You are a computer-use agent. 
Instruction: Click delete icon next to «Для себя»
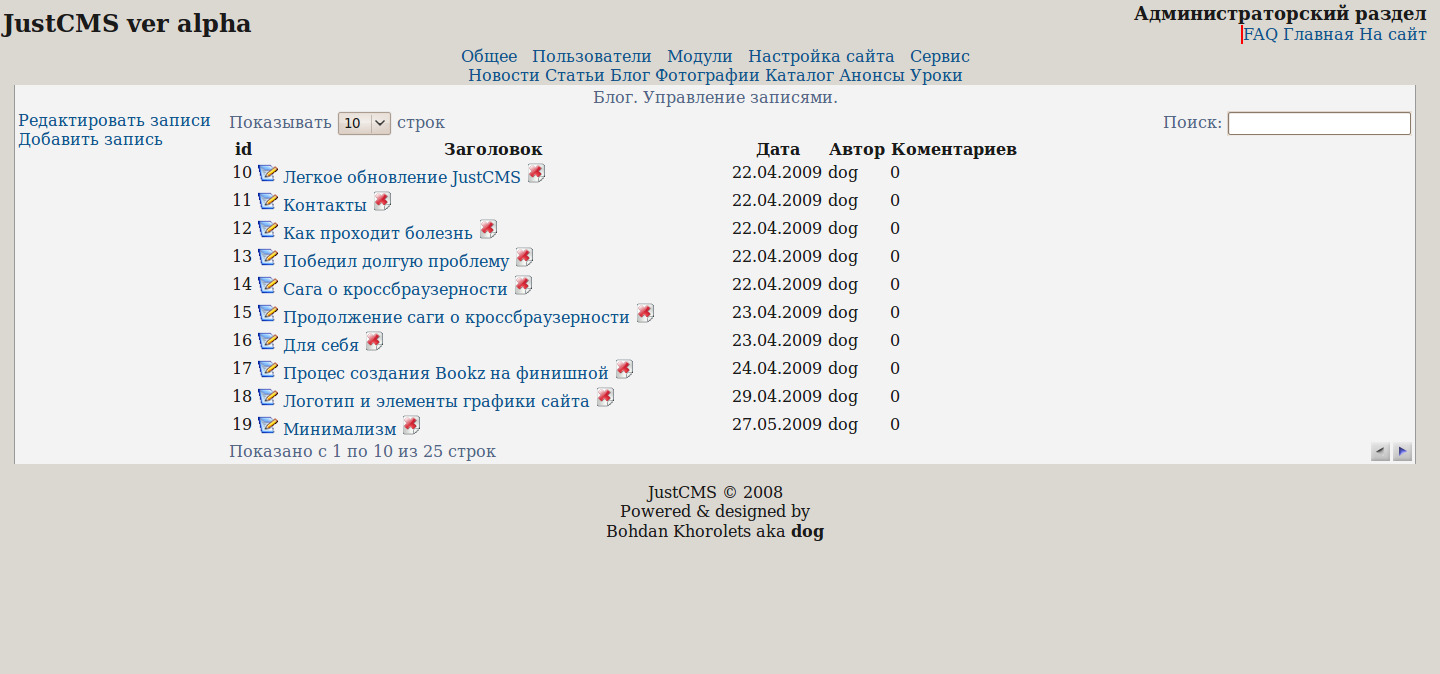pyautogui.click(x=374, y=340)
